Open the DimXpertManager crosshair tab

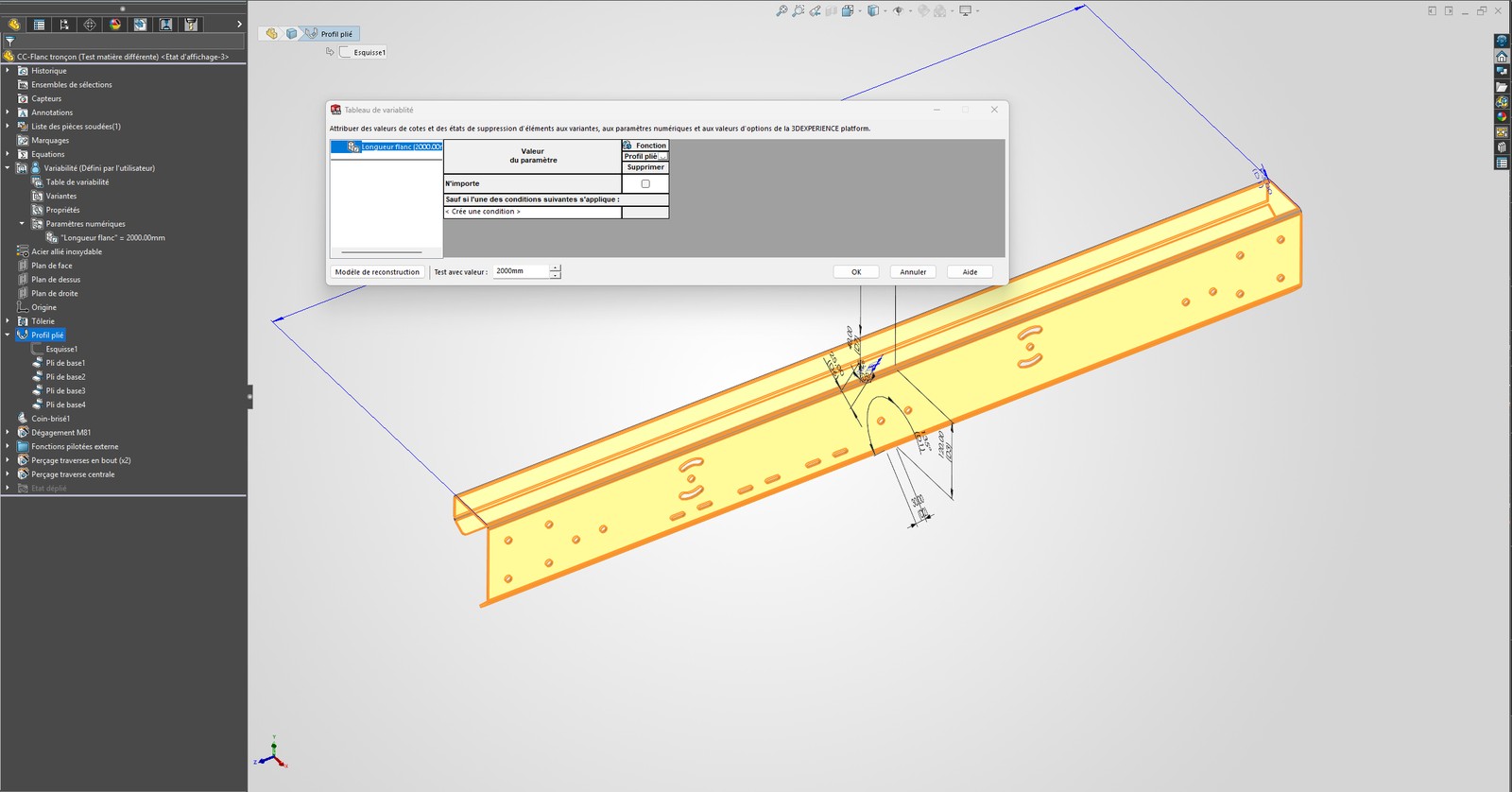[90, 25]
